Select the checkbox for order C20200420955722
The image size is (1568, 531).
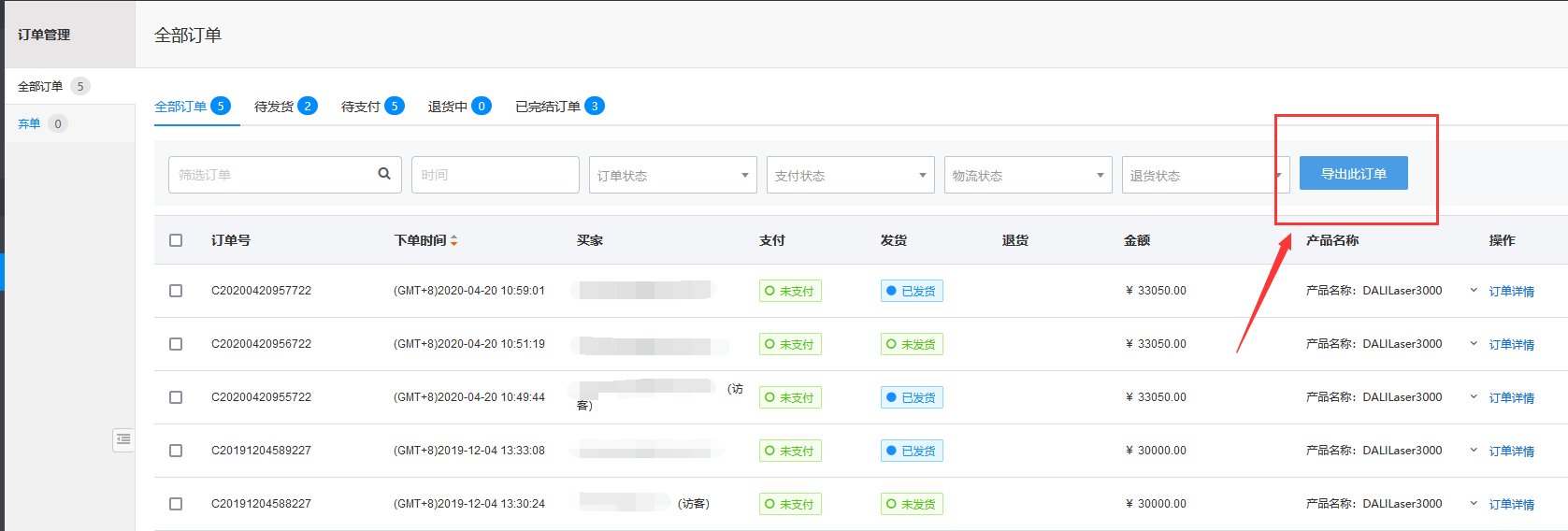coord(176,397)
